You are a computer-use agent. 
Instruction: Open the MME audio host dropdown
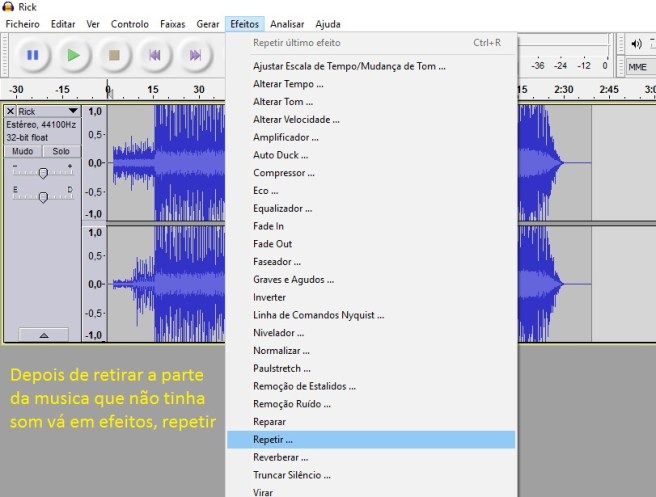point(638,67)
